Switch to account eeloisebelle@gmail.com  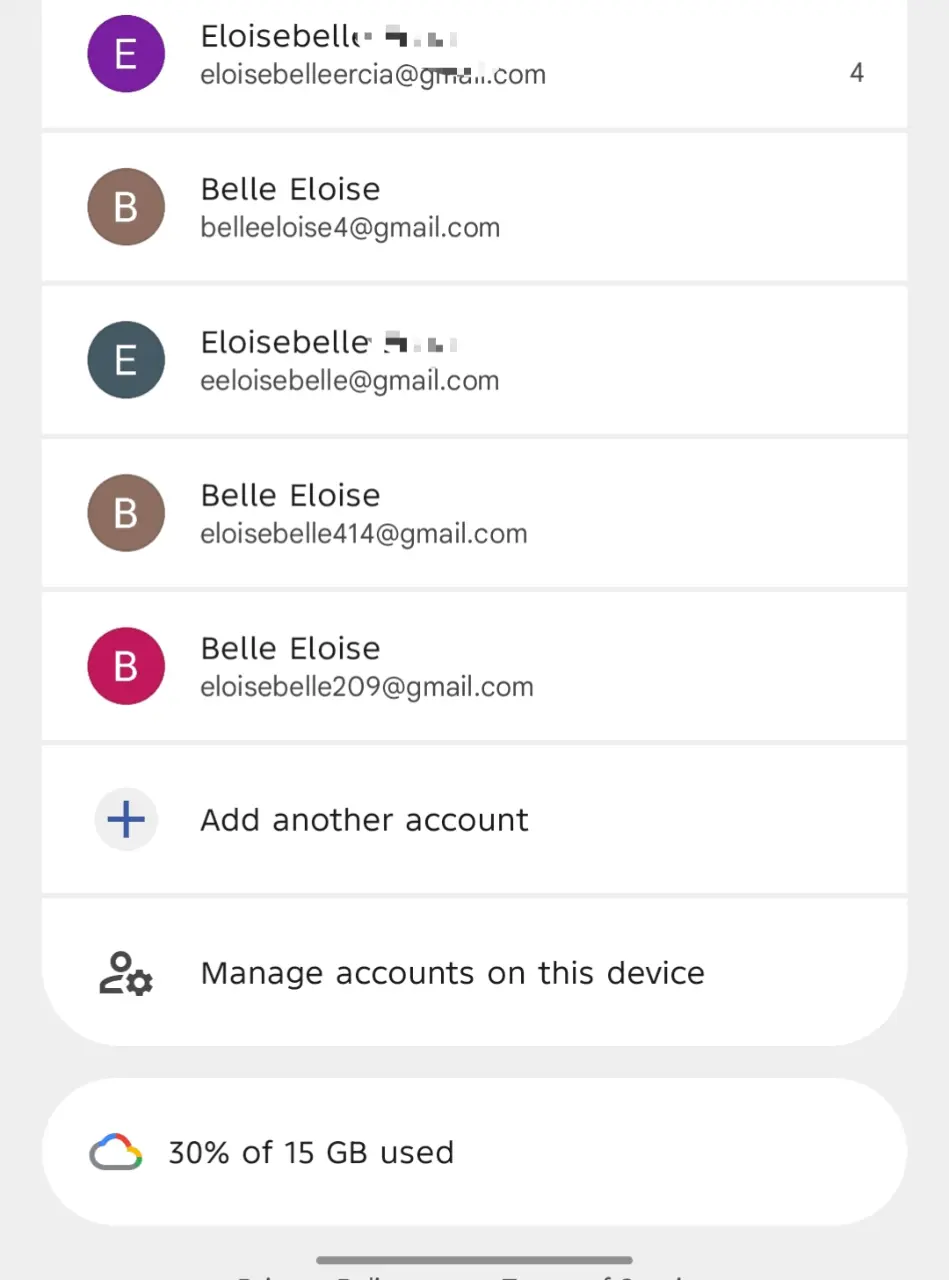(474, 360)
